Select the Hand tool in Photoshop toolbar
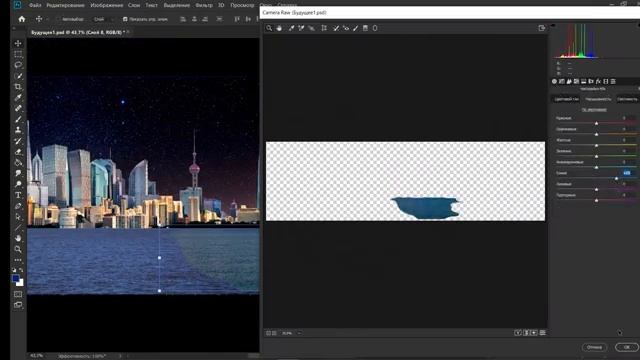 pyautogui.click(x=18, y=238)
